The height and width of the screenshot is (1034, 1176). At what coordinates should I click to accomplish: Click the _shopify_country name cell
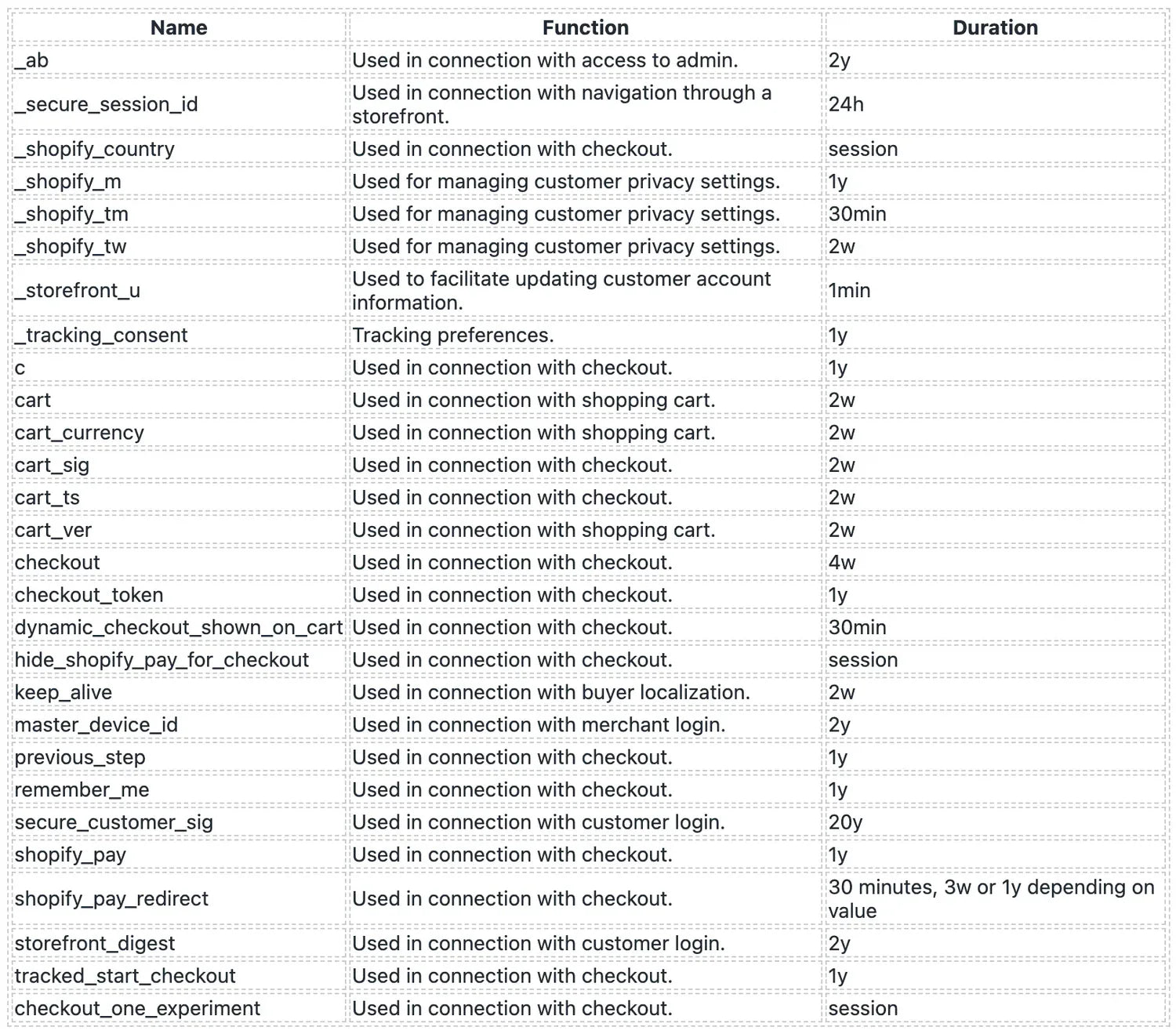(95, 149)
